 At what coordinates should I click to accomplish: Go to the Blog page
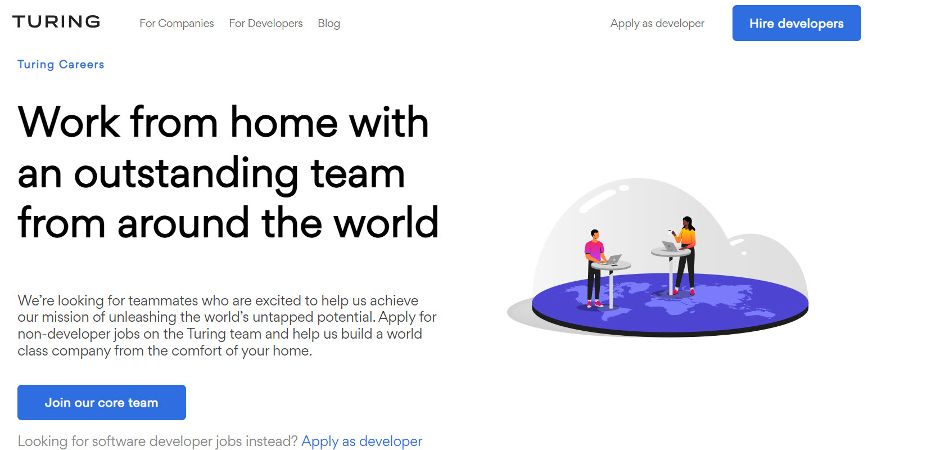328,23
